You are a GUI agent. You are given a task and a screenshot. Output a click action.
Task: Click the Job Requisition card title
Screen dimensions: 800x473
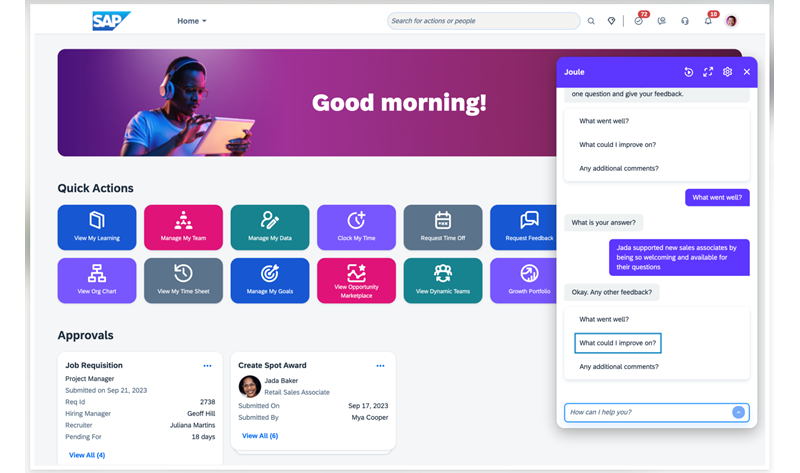(x=94, y=365)
